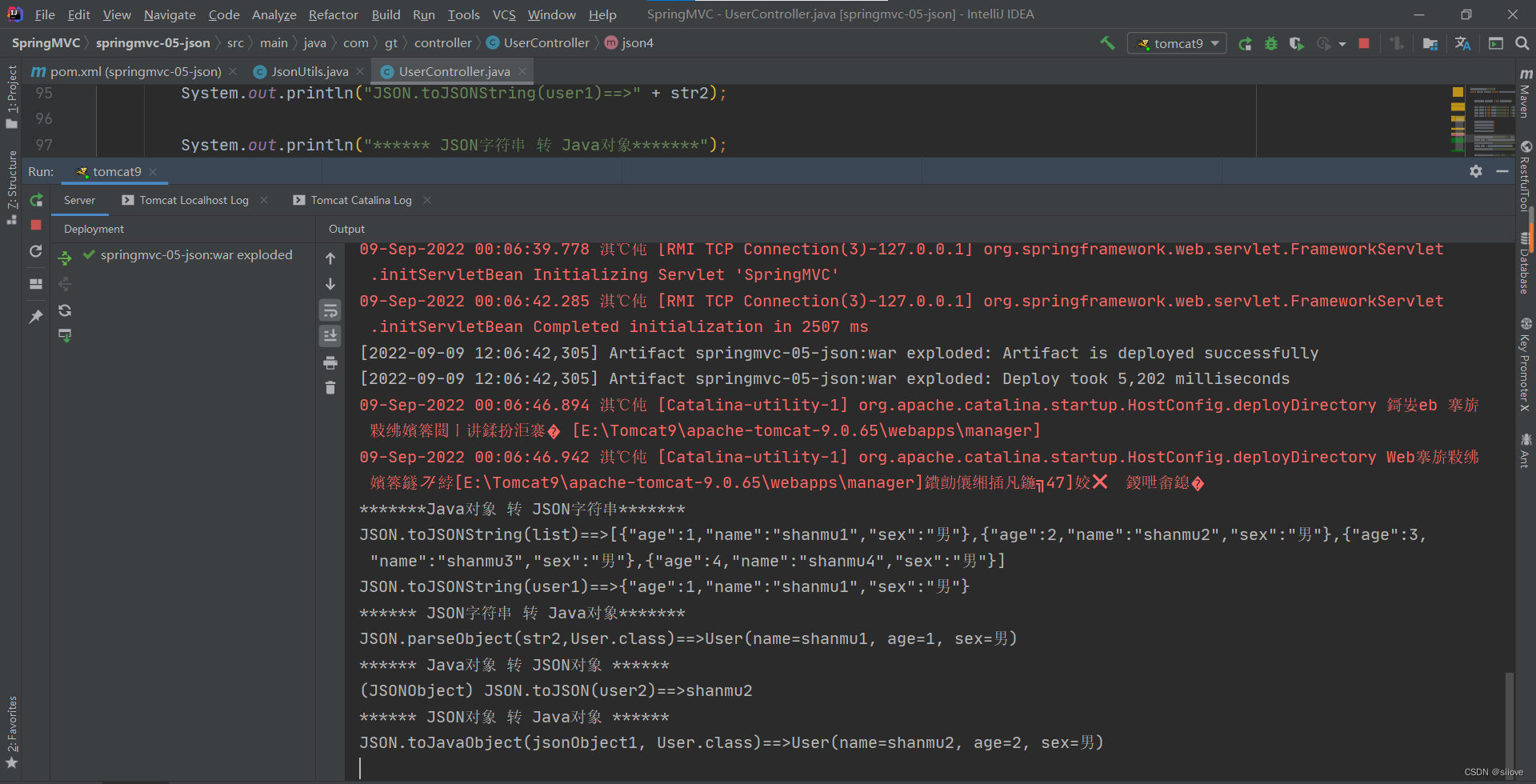Close the tomcat9 run tab
This screenshot has height=784, width=1536.
153,172
